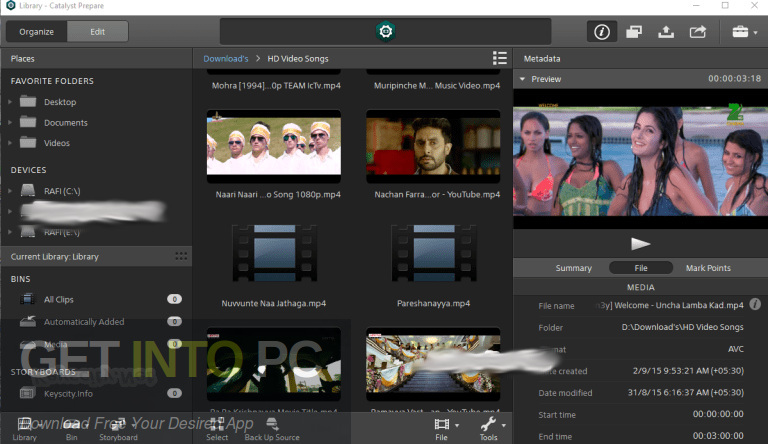This screenshot has width=768, height=444.
Task: Click the Select tool in bottom toolbar
Action: tap(216, 429)
